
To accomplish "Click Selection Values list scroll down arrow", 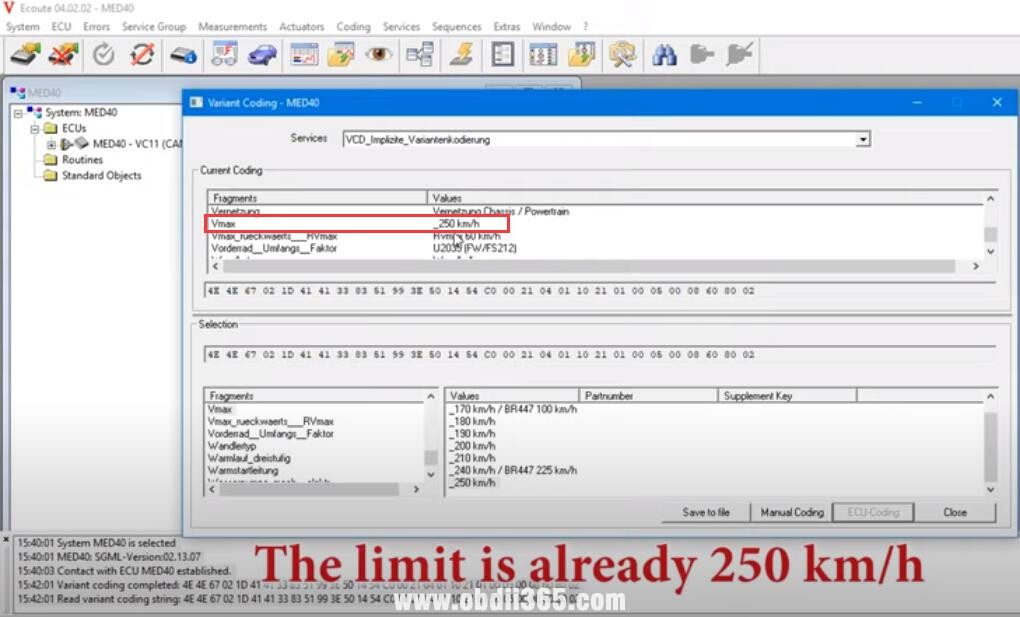I will (x=990, y=489).
